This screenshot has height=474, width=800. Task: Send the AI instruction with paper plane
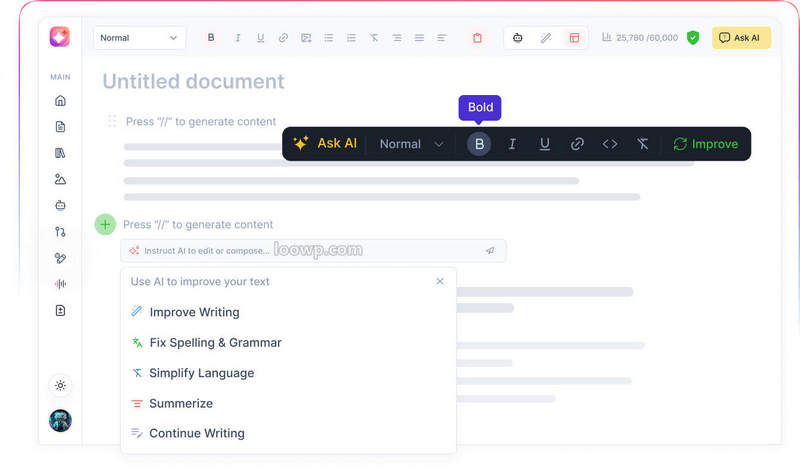point(490,251)
